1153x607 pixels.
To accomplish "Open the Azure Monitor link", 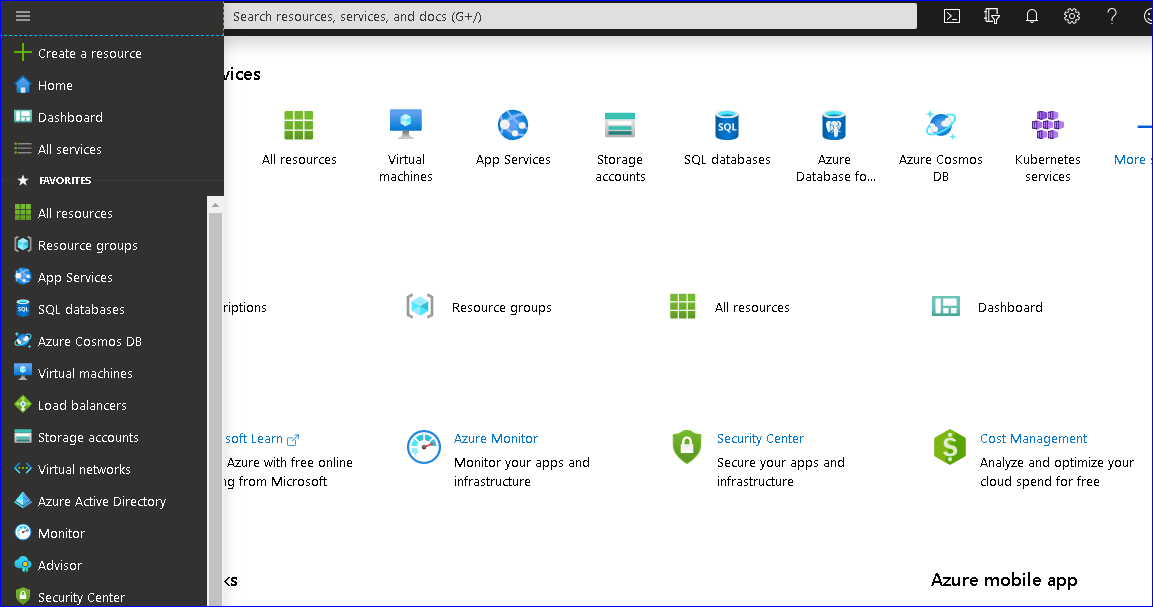I will click(x=496, y=439).
